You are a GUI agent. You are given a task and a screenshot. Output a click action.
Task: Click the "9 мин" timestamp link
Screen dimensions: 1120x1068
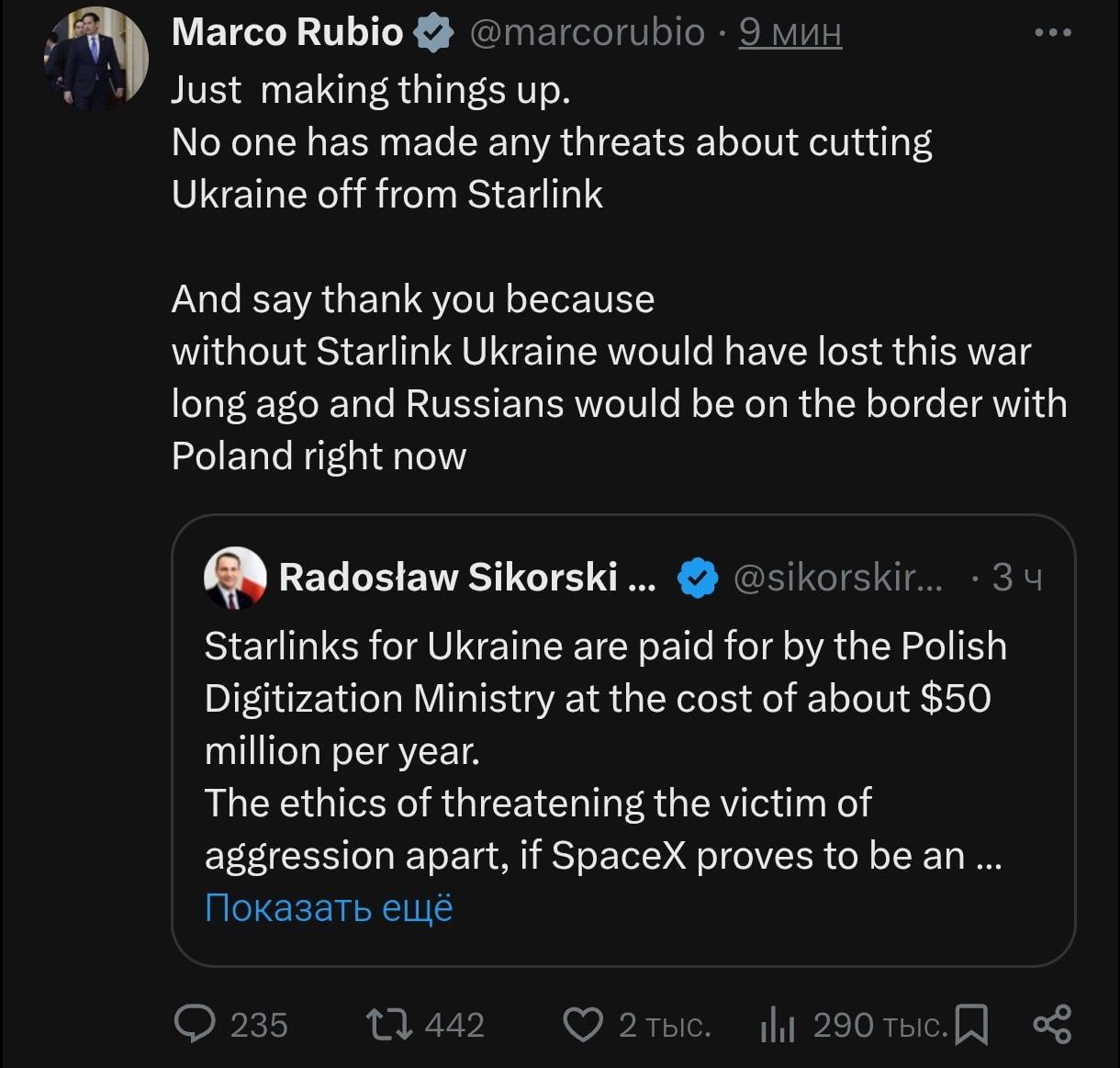[790, 33]
